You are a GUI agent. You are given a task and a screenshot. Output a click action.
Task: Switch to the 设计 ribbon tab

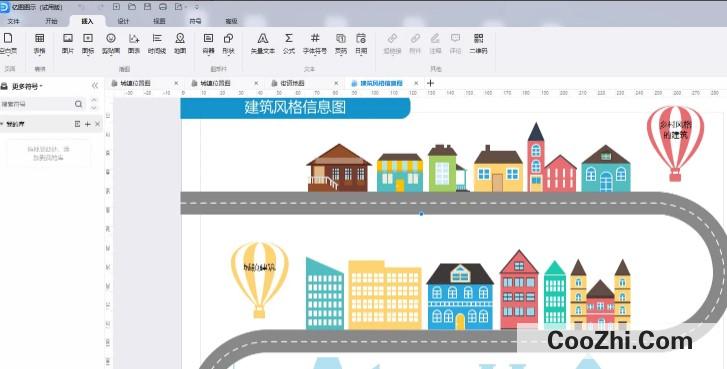pyautogui.click(x=123, y=21)
